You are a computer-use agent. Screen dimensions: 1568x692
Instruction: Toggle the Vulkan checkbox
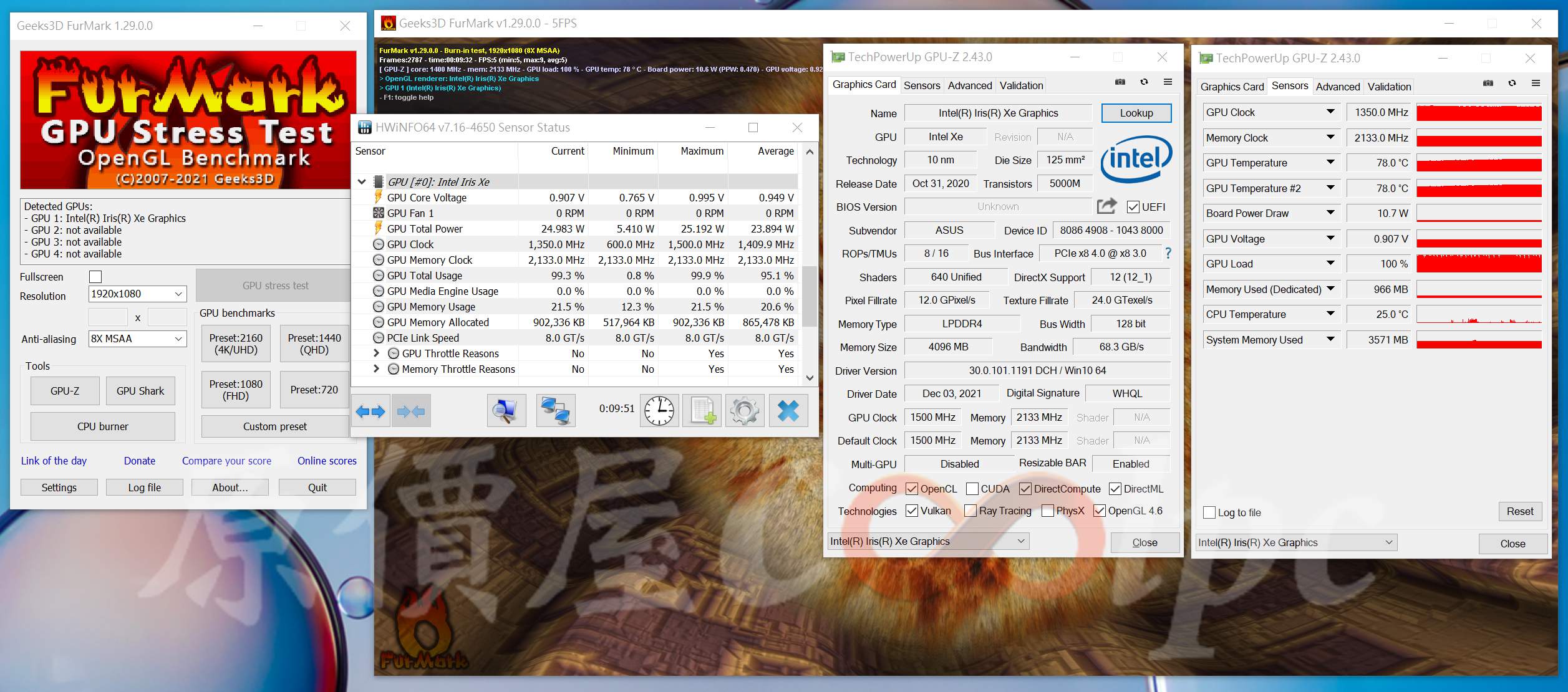(911, 511)
